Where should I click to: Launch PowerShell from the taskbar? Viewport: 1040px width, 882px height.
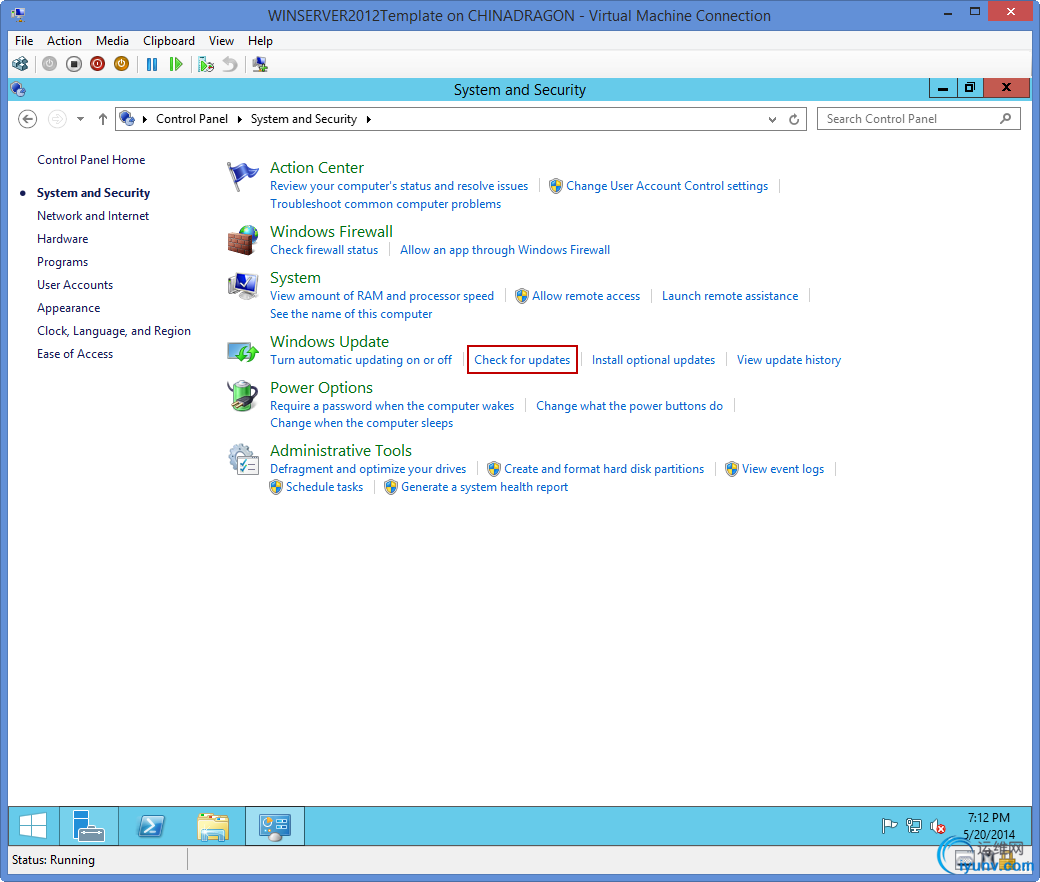[151, 826]
